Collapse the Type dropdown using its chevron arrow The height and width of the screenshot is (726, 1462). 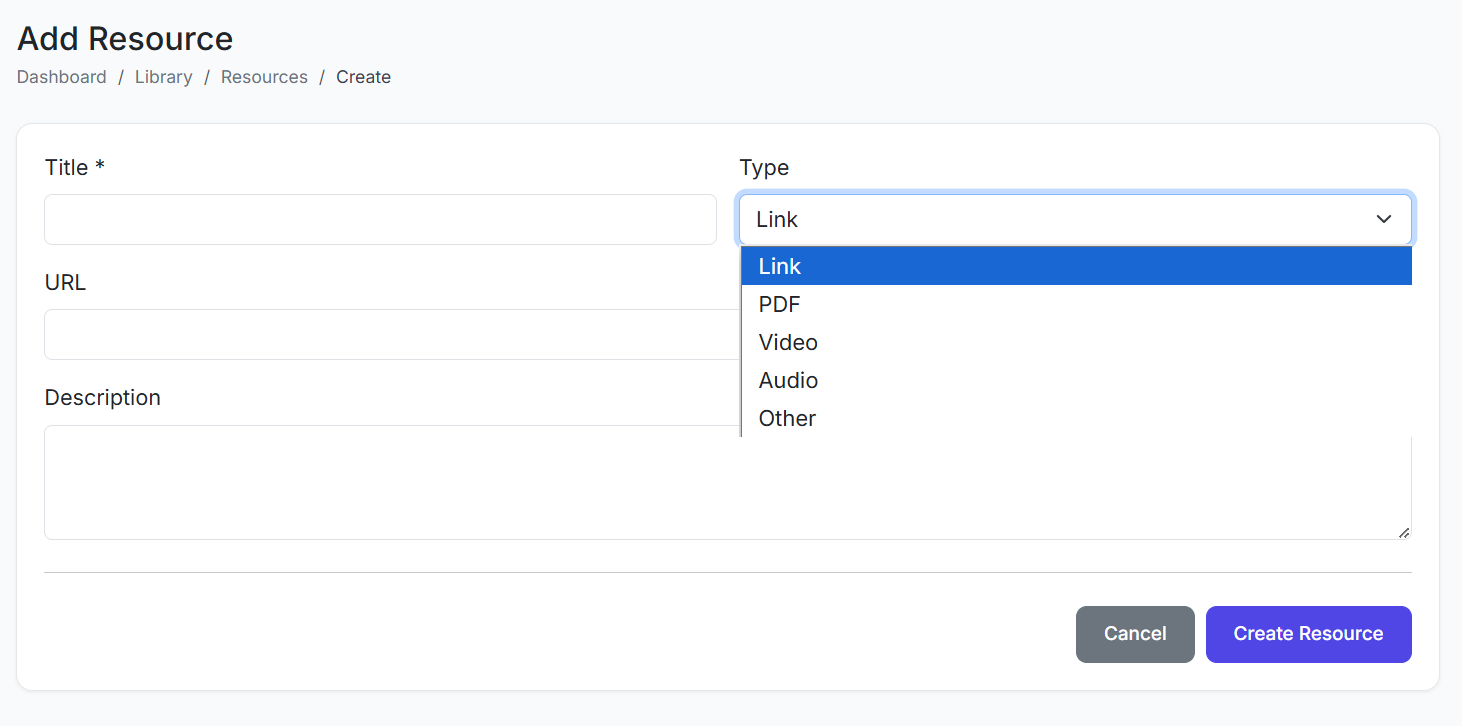pos(1384,219)
